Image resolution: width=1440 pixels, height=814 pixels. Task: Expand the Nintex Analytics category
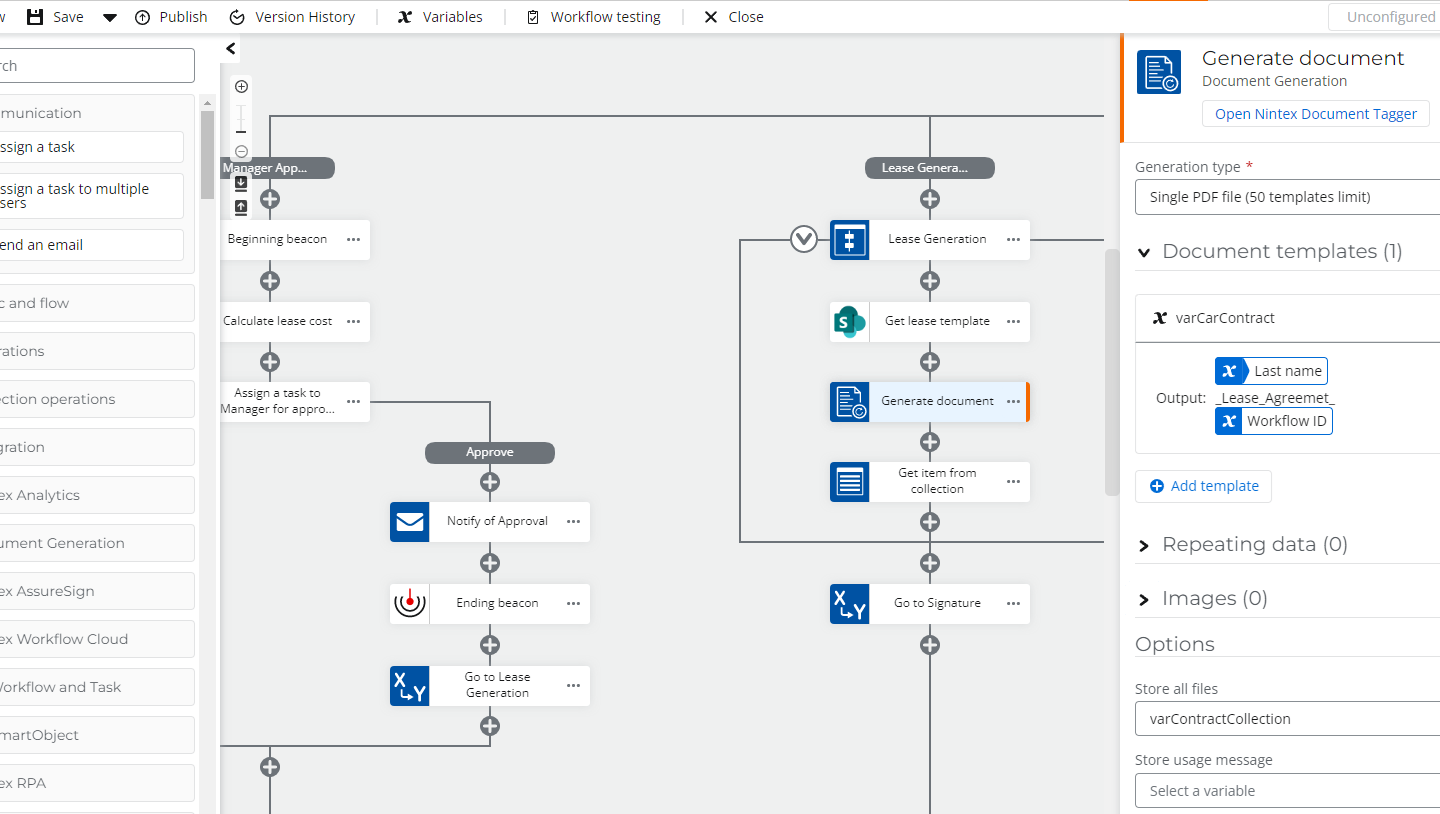click(x=97, y=495)
